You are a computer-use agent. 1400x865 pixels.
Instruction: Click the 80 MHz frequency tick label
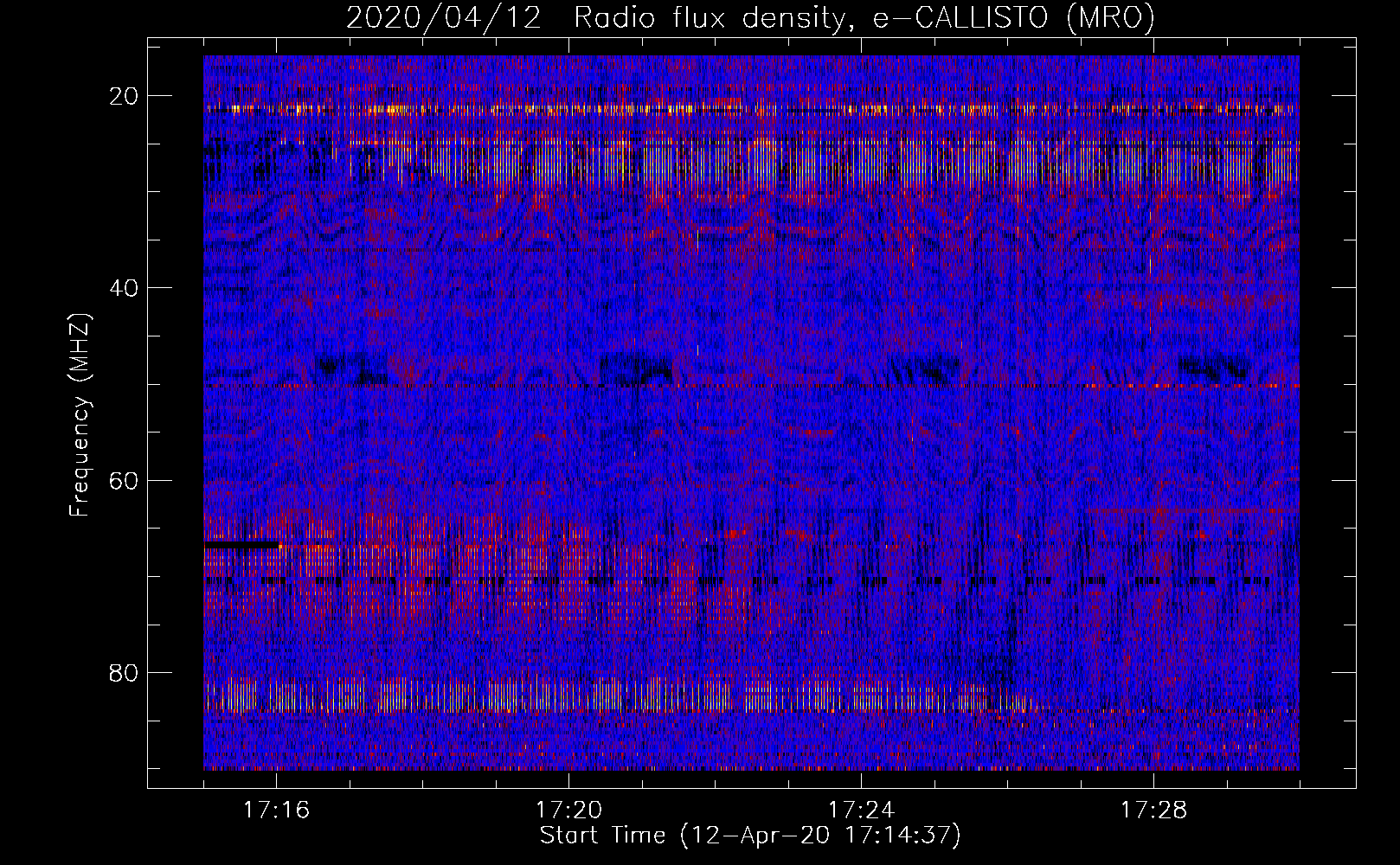pyautogui.click(x=125, y=672)
